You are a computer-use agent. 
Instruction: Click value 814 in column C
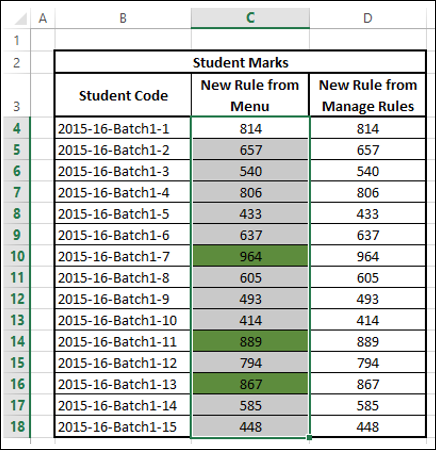click(x=250, y=128)
